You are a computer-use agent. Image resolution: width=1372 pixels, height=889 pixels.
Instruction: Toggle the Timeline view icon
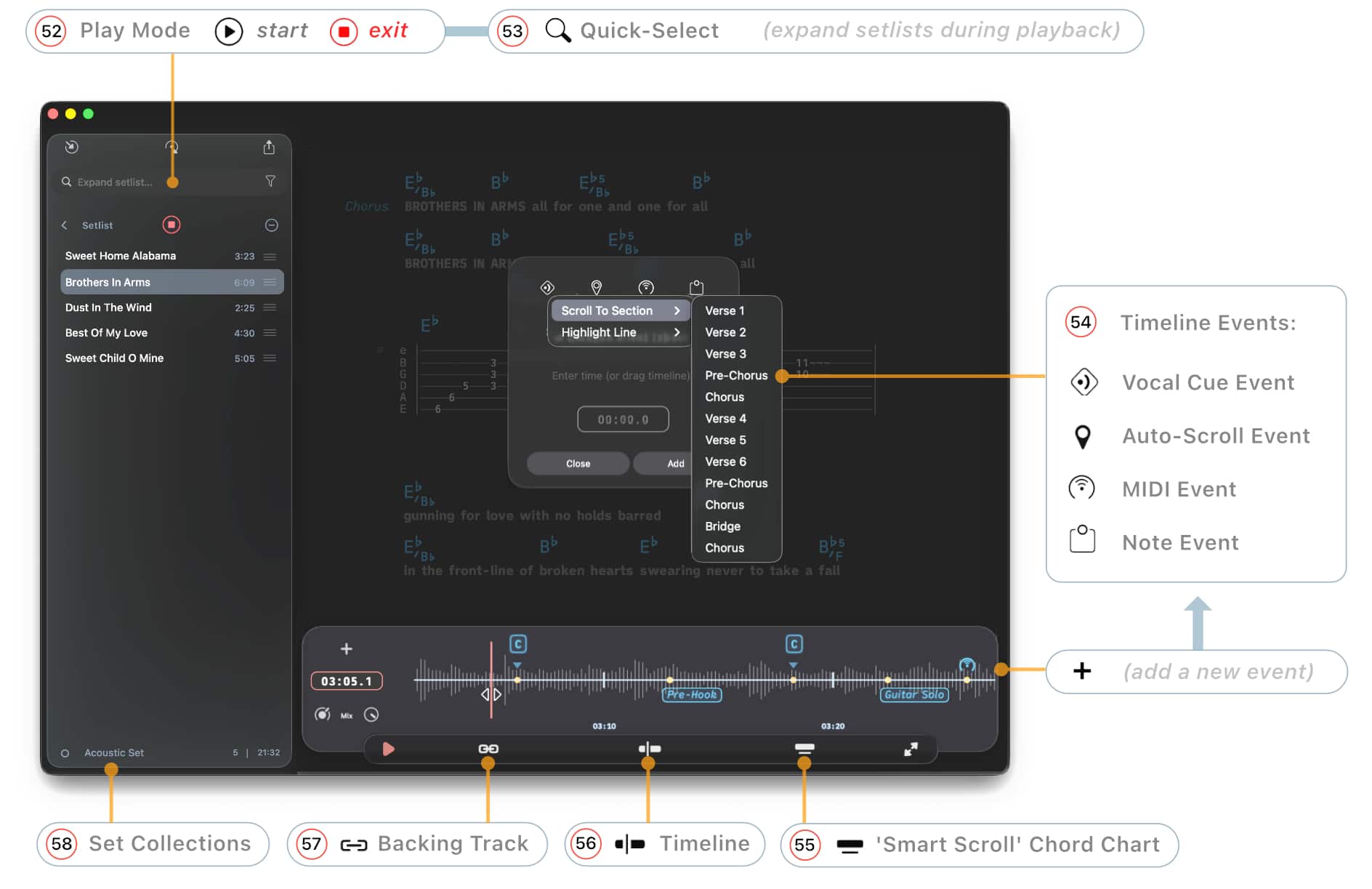click(649, 749)
